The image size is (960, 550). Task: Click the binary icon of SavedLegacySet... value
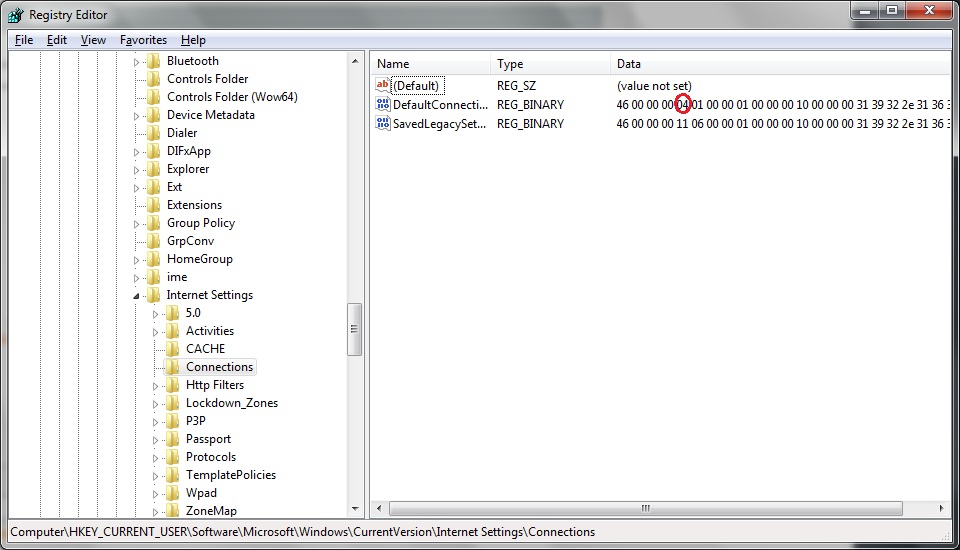click(x=383, y=123)
